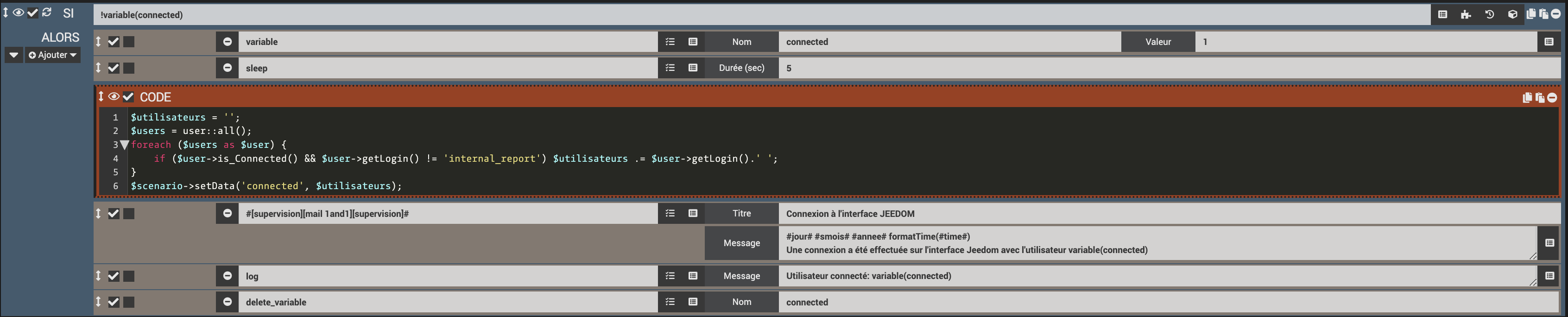Copy the SI block with the copy icon
The height and width of the screenshot is (317, 1568).
1531,14
